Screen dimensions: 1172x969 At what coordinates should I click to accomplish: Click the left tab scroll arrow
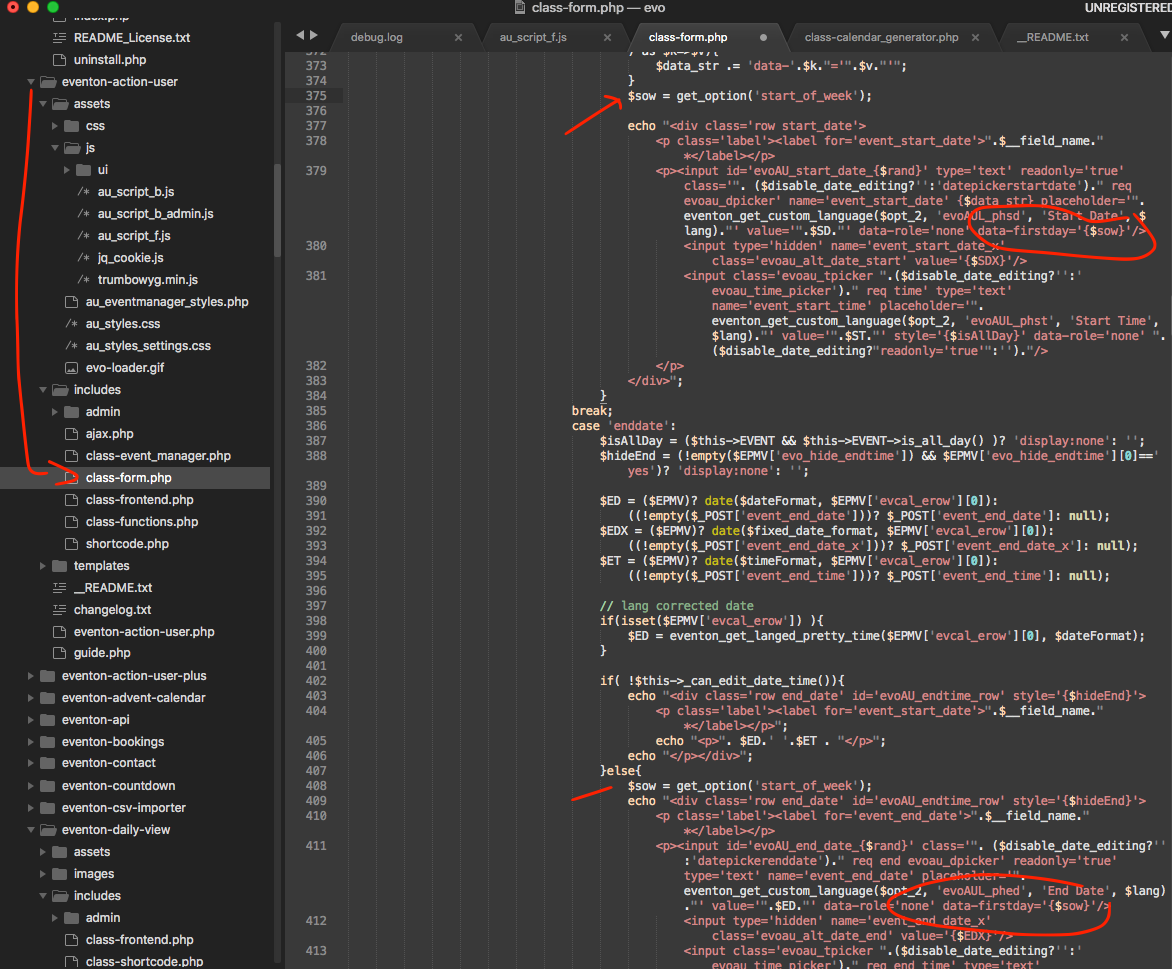point(299,36)
